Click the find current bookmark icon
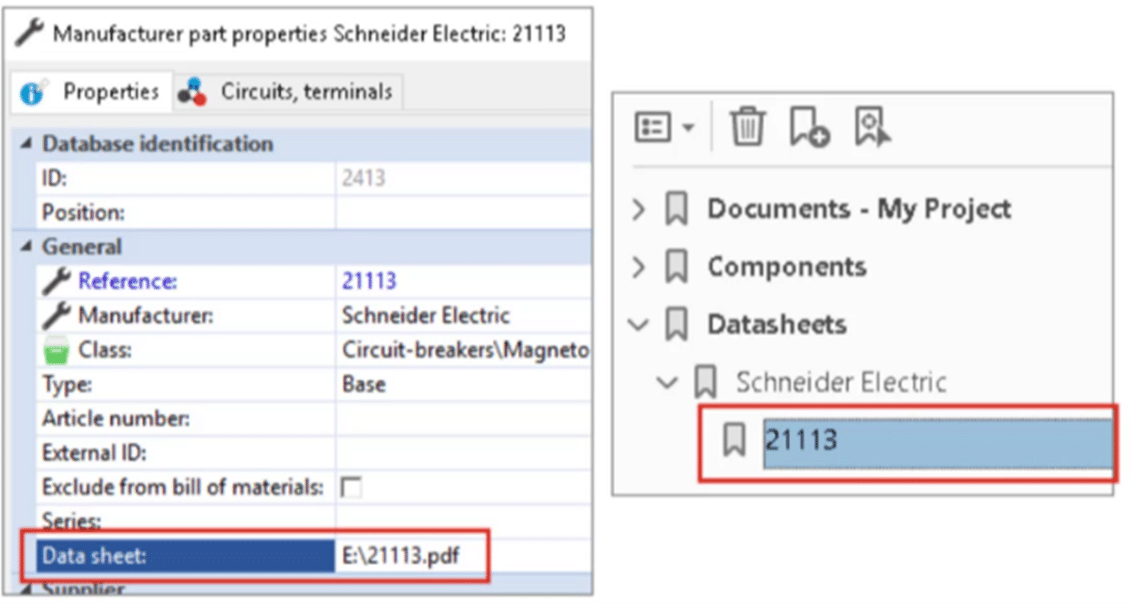 click(871, 128)
